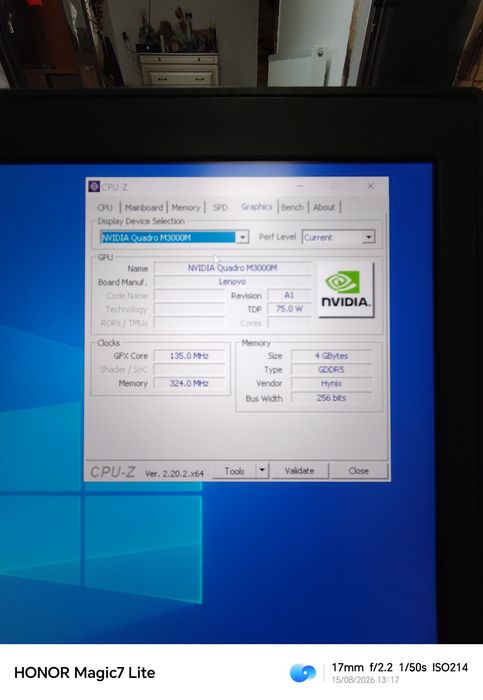Open the CPU tab
This screenshot has width=483, height=700.
click(x=105, y=207)
